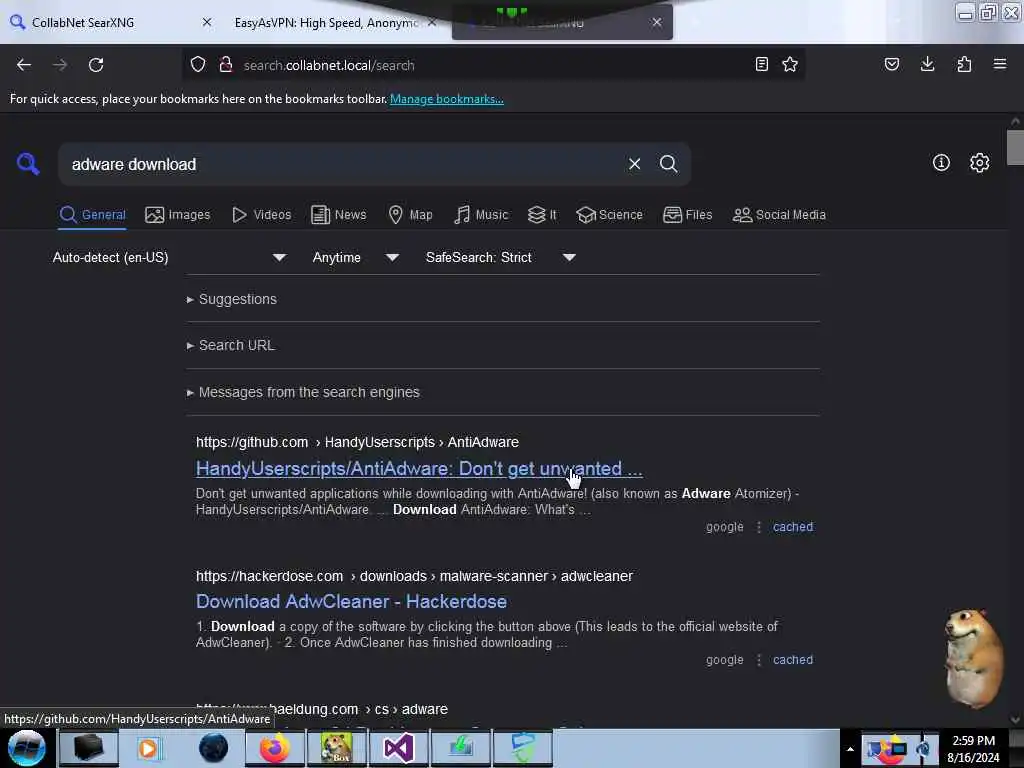Screen dimensions: 1024x768
Task: Click the SearXNG magnifier logo
Action: pos(28,163)
